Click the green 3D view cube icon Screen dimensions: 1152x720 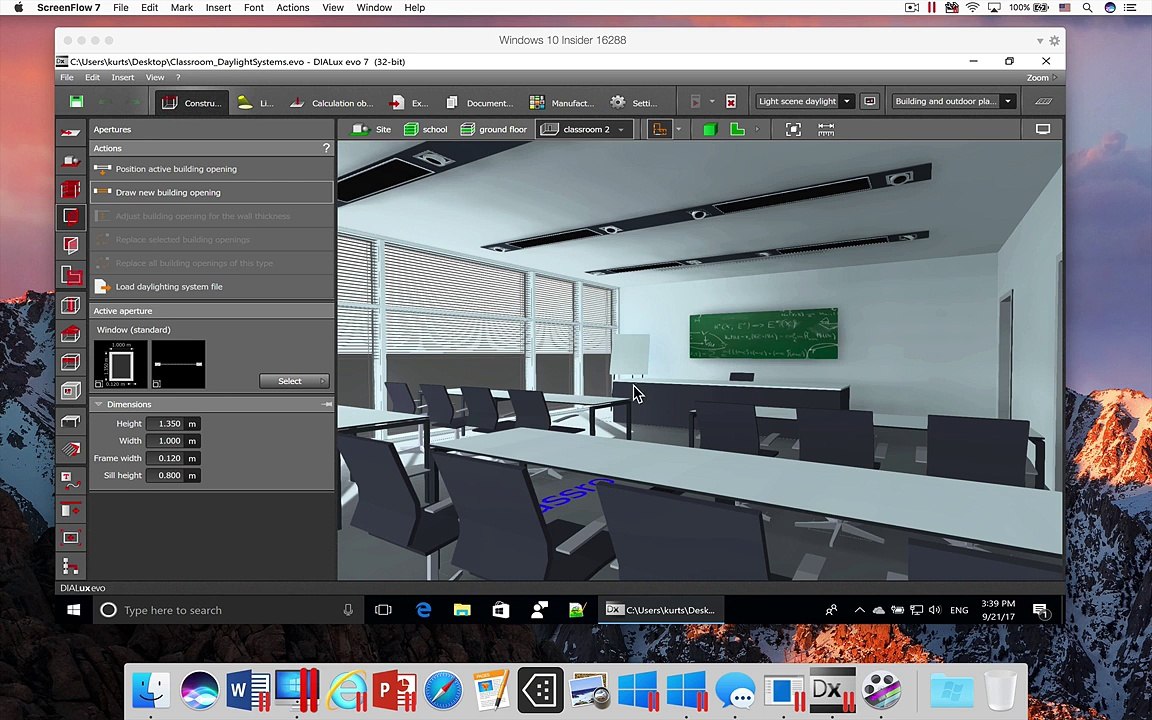[x=710, y=129]
